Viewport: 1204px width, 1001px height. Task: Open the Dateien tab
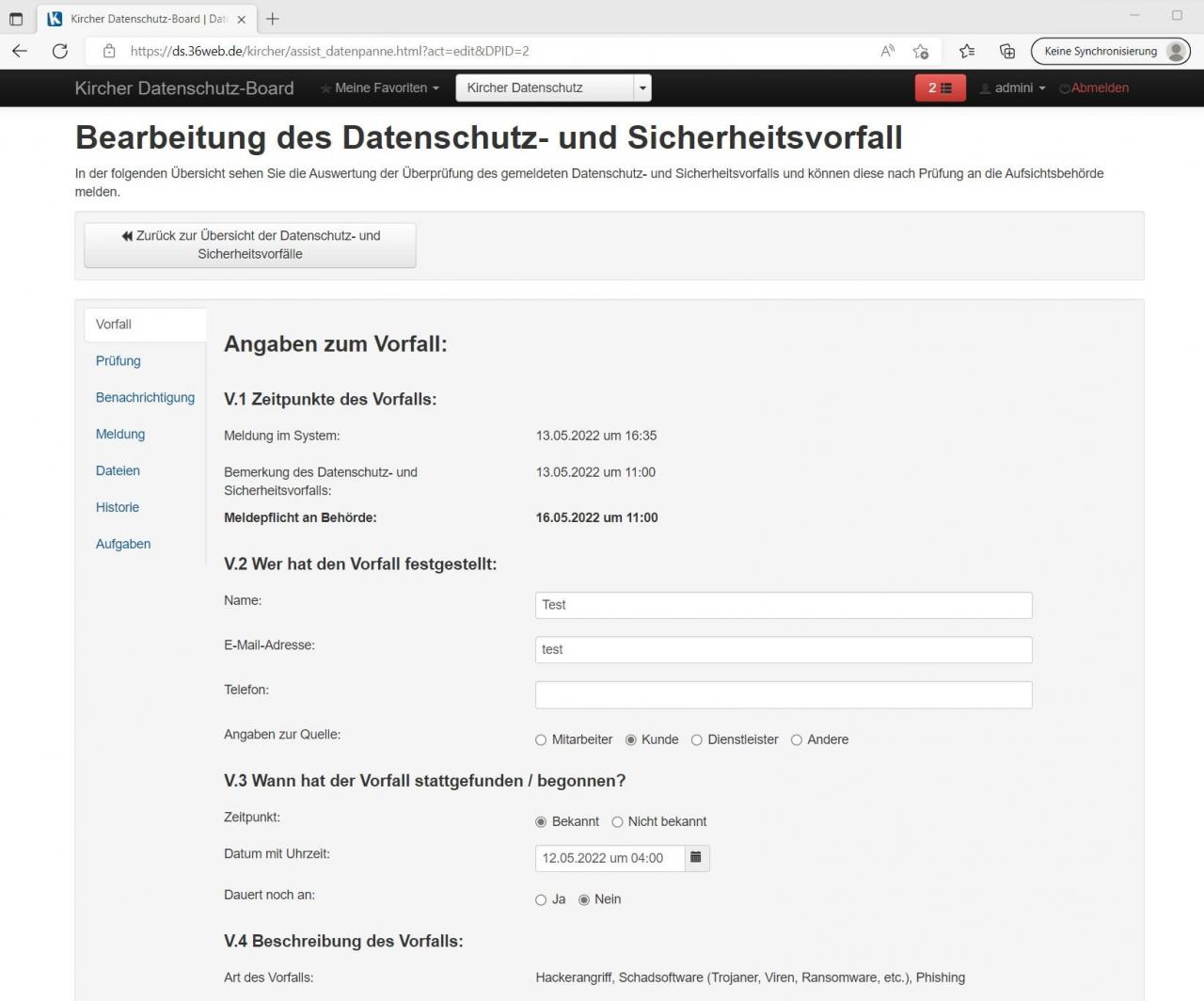(118, 471)
